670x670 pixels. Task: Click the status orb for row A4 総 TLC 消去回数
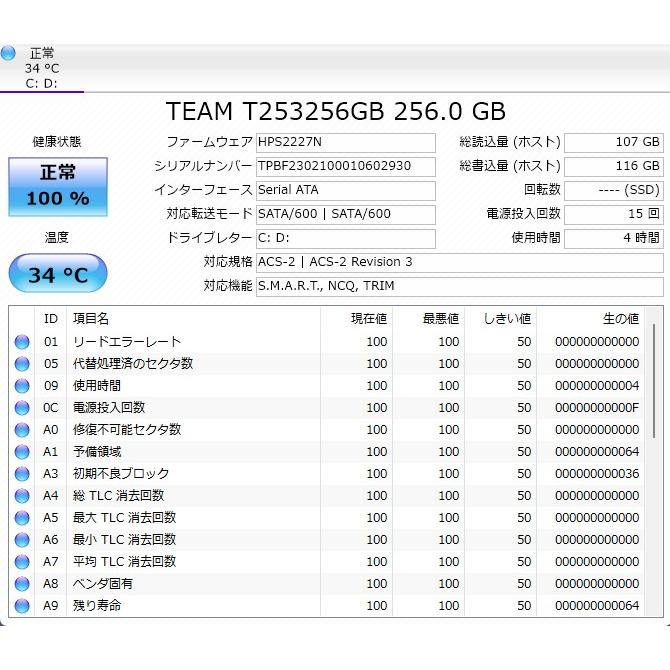point(22,496)
